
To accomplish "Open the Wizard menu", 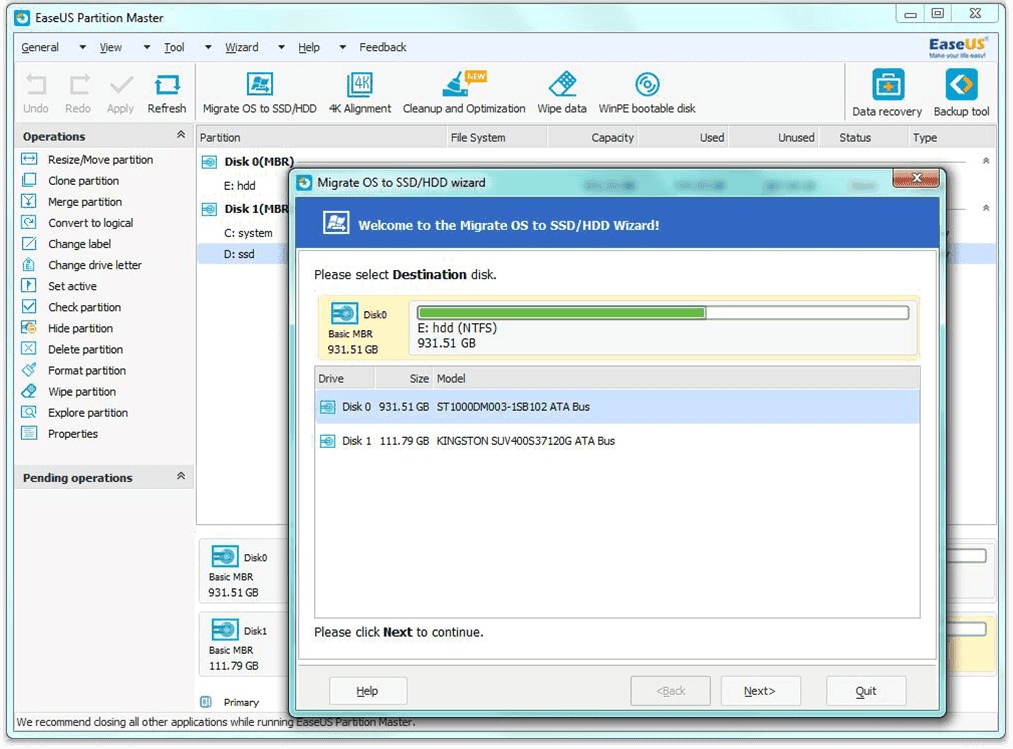I will coord(242,47).
